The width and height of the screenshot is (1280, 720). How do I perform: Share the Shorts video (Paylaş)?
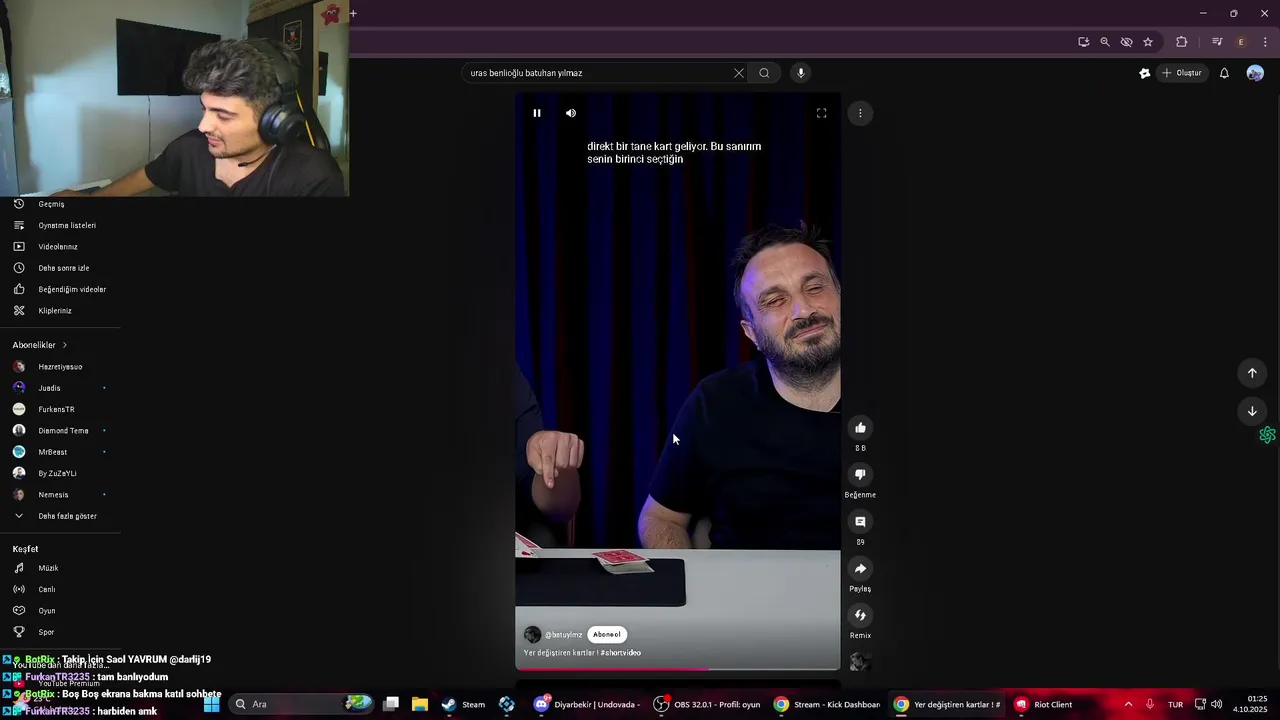[x=860, y=569]
